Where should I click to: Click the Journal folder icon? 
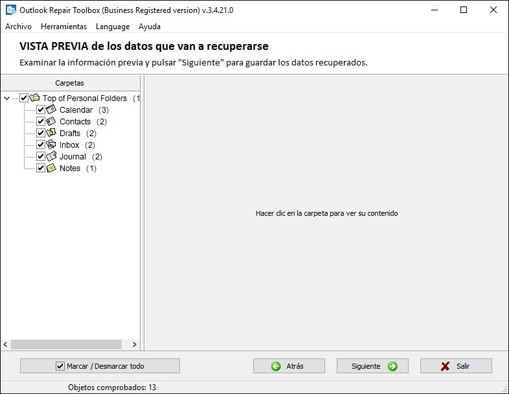(51, 156)
